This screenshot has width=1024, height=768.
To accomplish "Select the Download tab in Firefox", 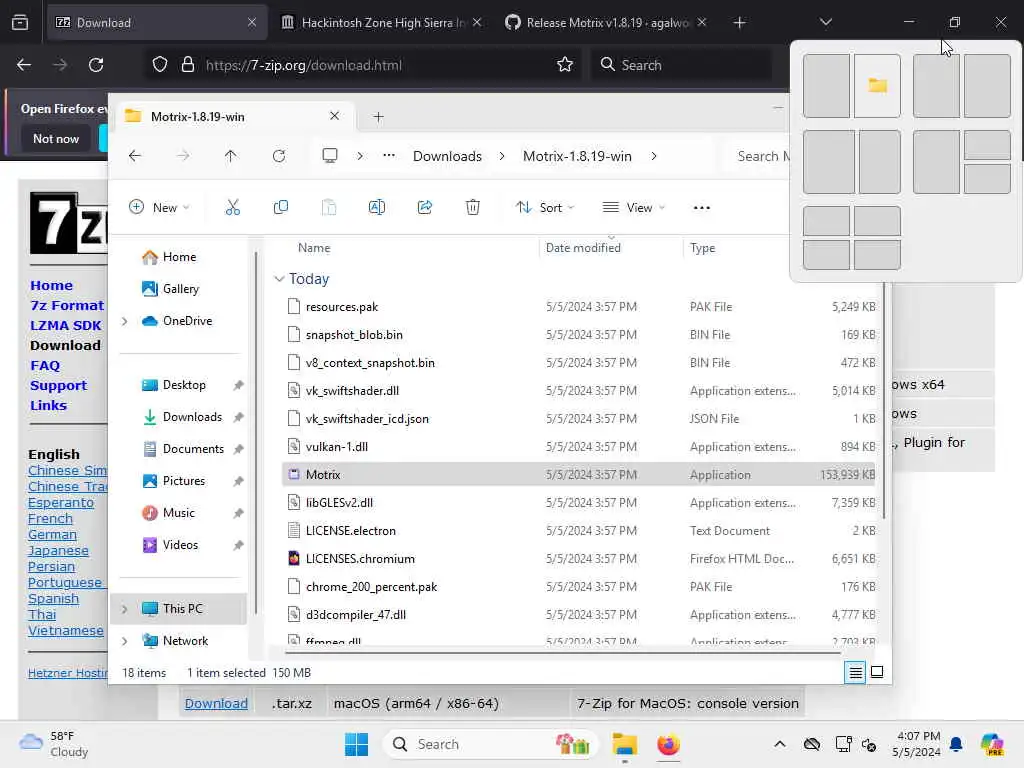I will tap(157, 23).
